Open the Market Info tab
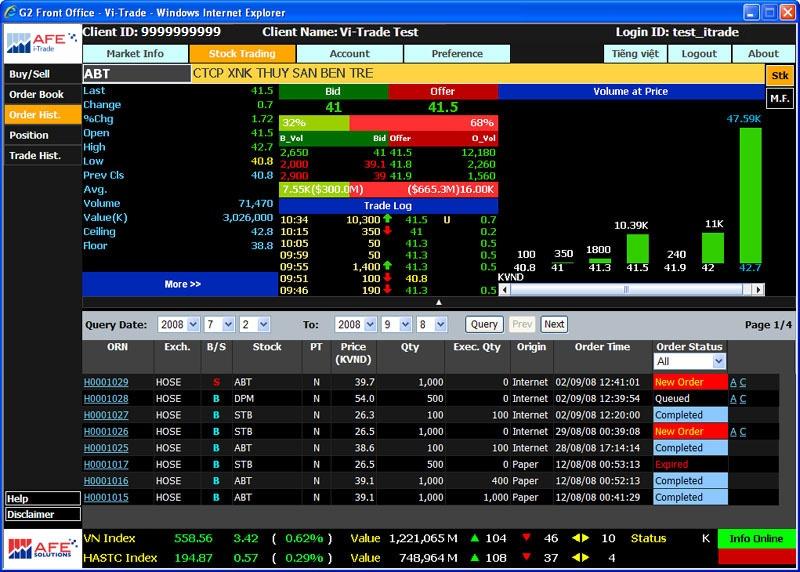 (135, 54)
